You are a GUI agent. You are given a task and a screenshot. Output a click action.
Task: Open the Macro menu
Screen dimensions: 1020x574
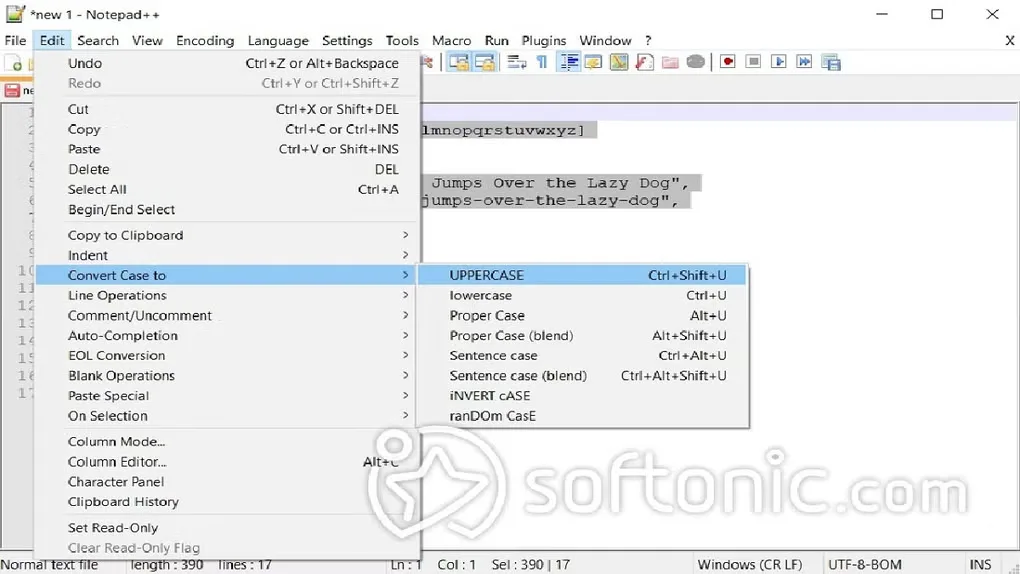tap(451, 40)
